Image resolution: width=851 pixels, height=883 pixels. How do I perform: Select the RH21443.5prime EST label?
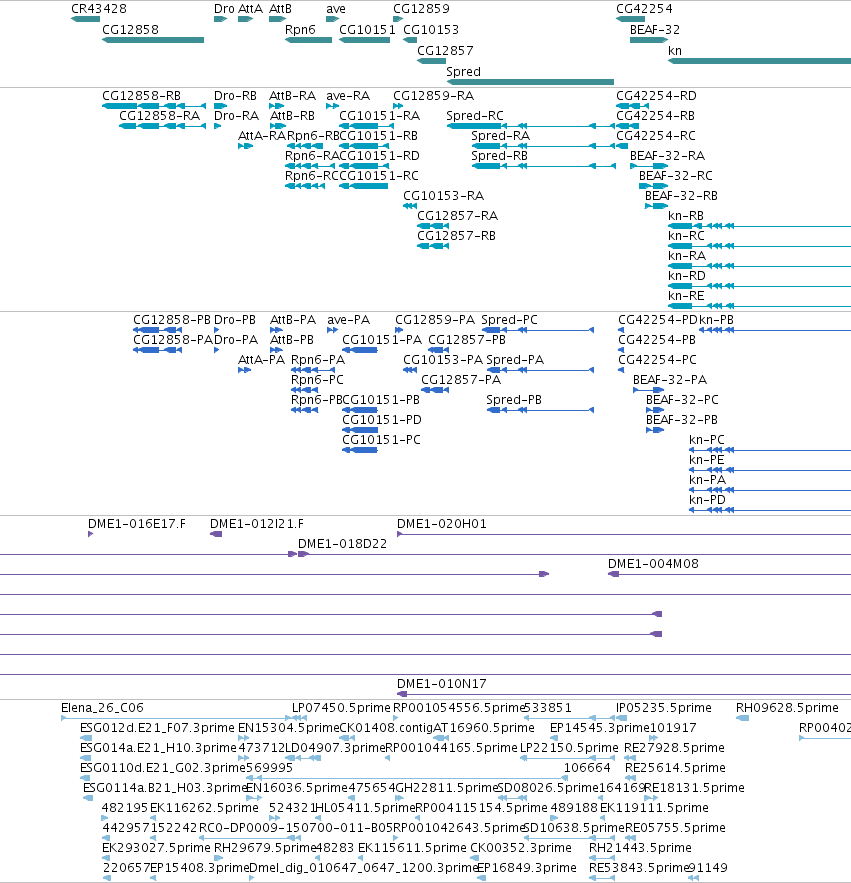640,848
